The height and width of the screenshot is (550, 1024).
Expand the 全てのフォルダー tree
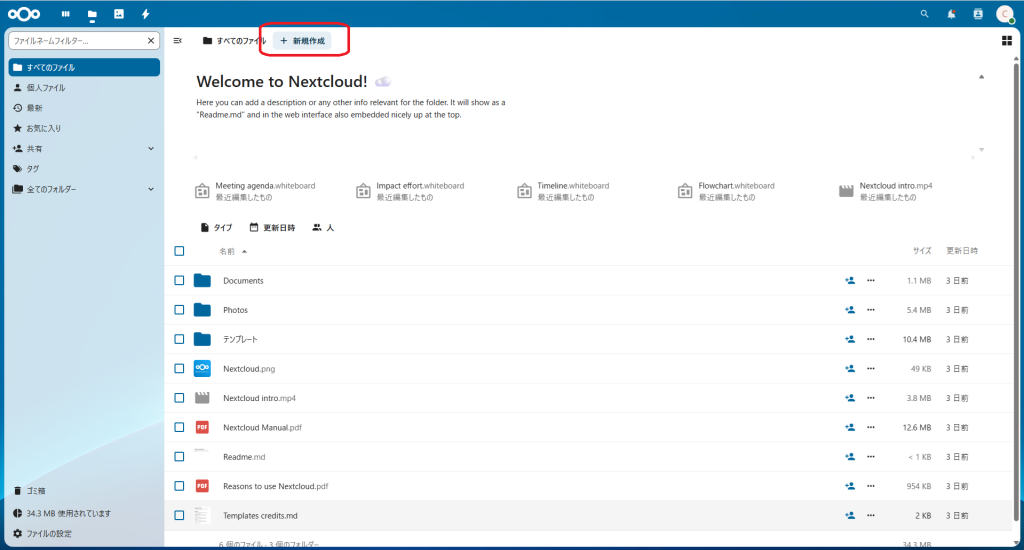[151, 189]
